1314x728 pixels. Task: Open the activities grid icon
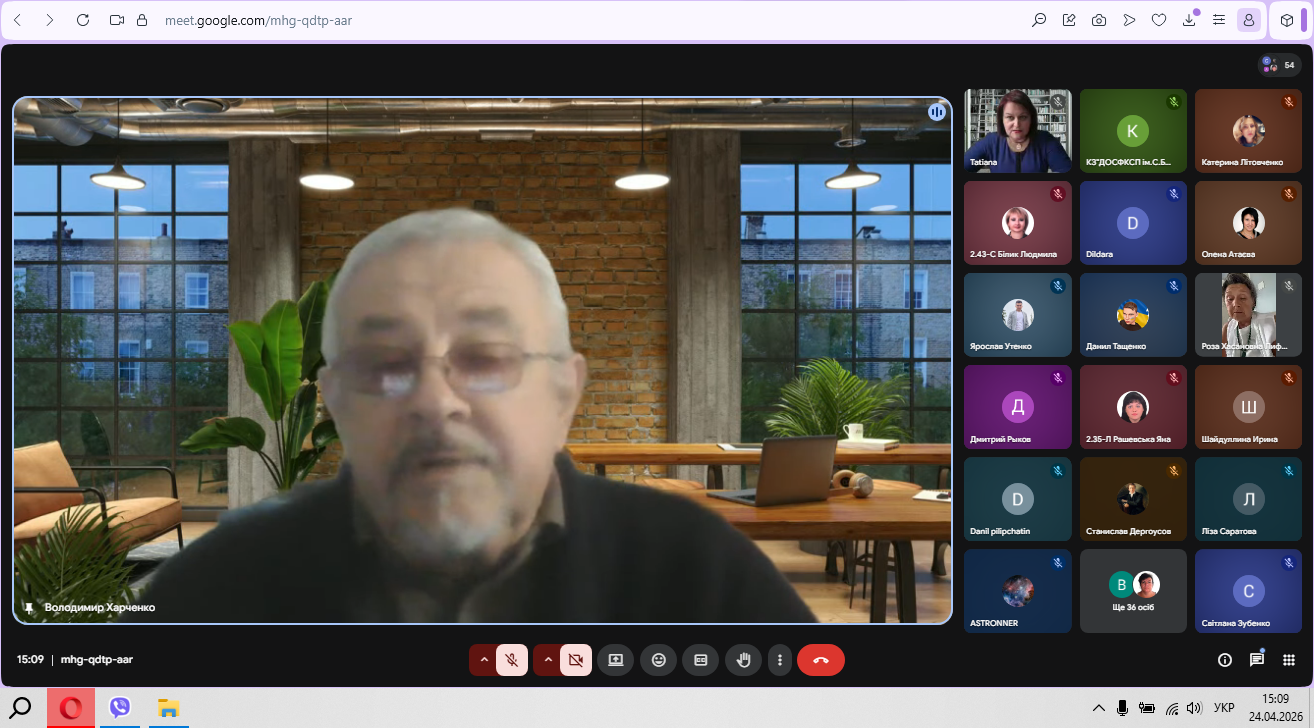pyautogui.click(x=1289, y=660)
